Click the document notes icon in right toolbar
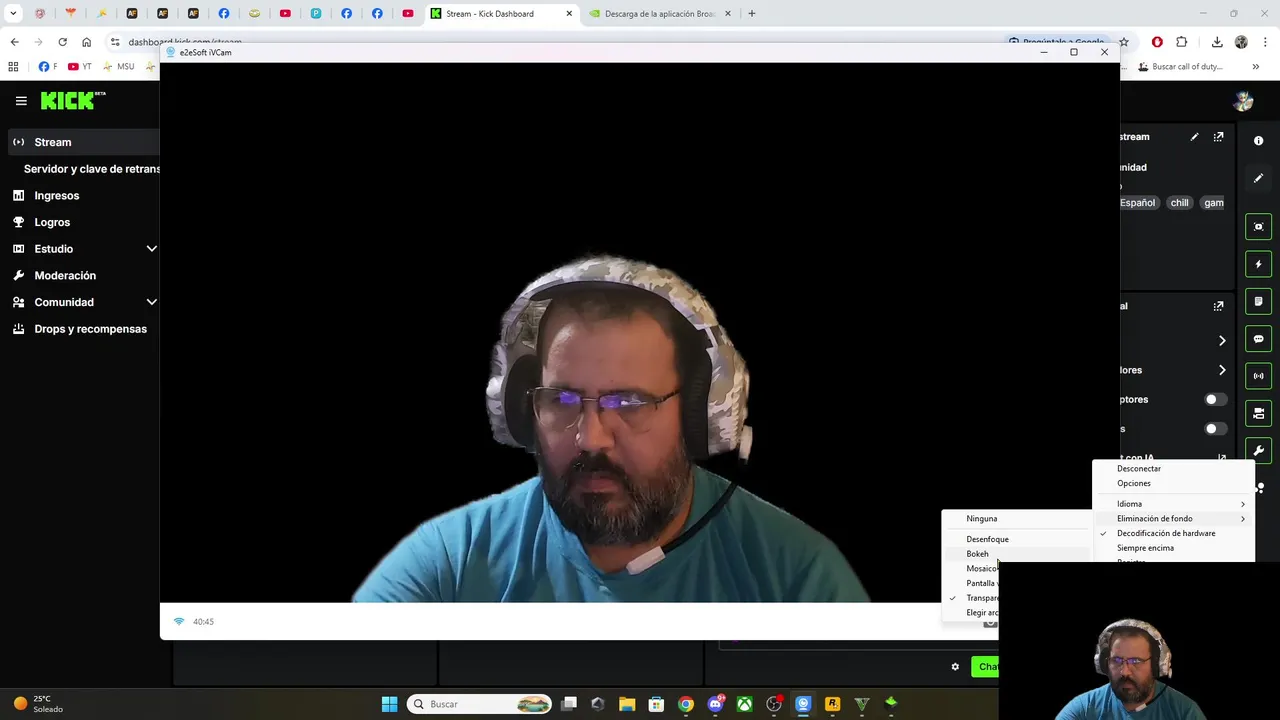 [1258, 301]
